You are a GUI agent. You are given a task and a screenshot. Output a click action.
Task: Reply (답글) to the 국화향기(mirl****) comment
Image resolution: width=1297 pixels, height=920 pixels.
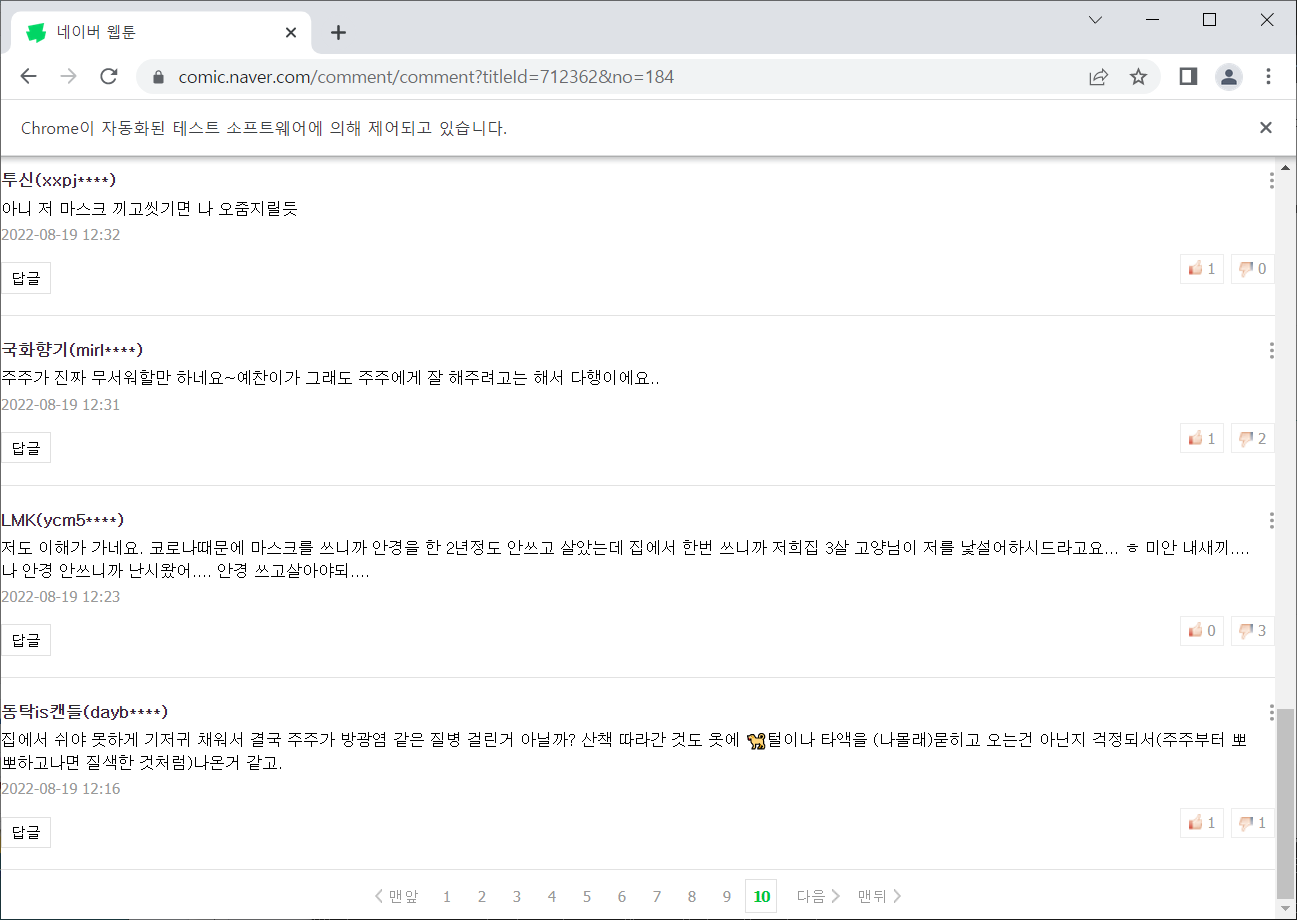pyautogui.click(x=26, y=448)
